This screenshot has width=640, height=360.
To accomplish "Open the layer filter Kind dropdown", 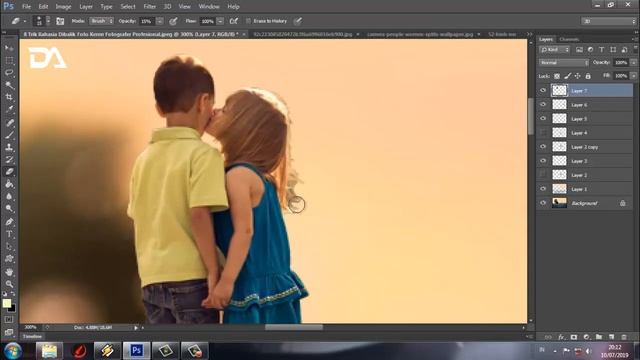I will tap(554, 49).
